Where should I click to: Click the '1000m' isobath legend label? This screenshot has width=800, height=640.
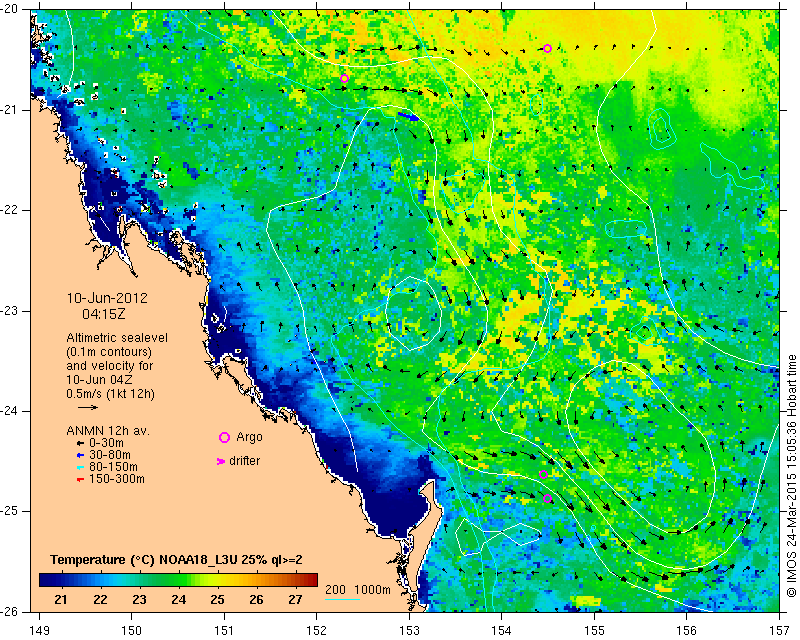[x=372, y=589]
